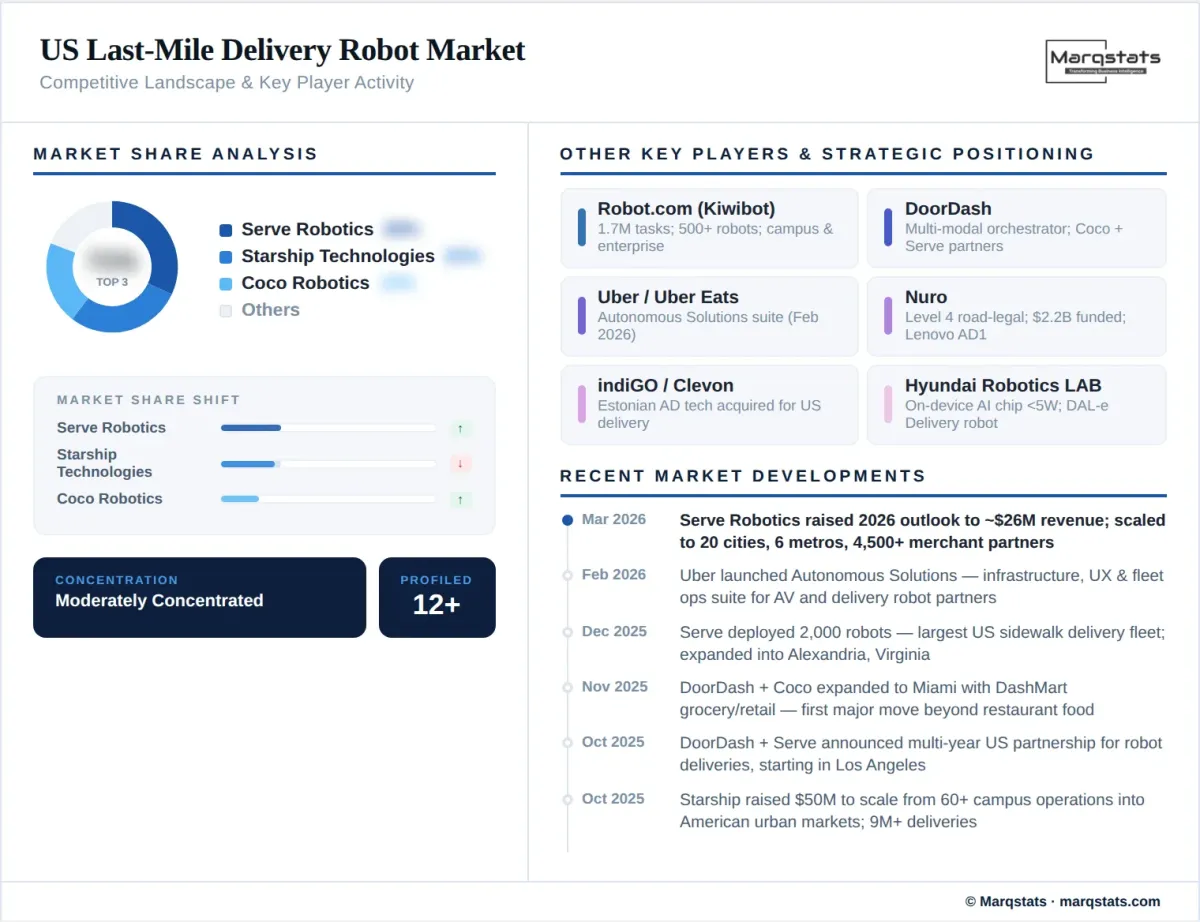Select the MARKET SHARE ANALYSIS section heading
1200x922 pixels.
[176, 154]
